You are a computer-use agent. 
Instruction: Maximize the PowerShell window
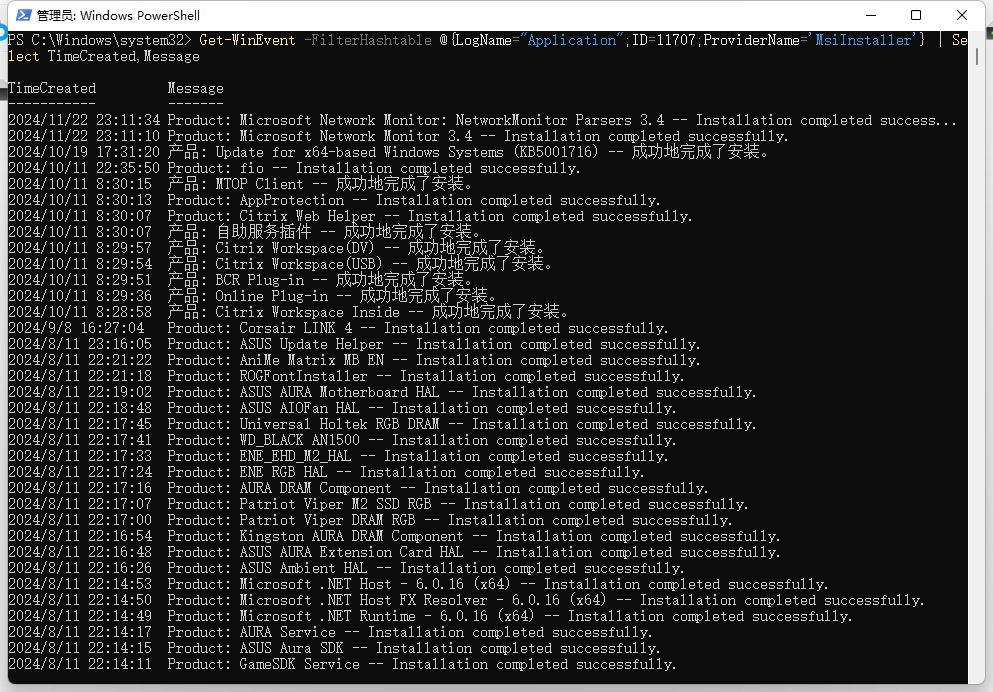pos(916,15)
